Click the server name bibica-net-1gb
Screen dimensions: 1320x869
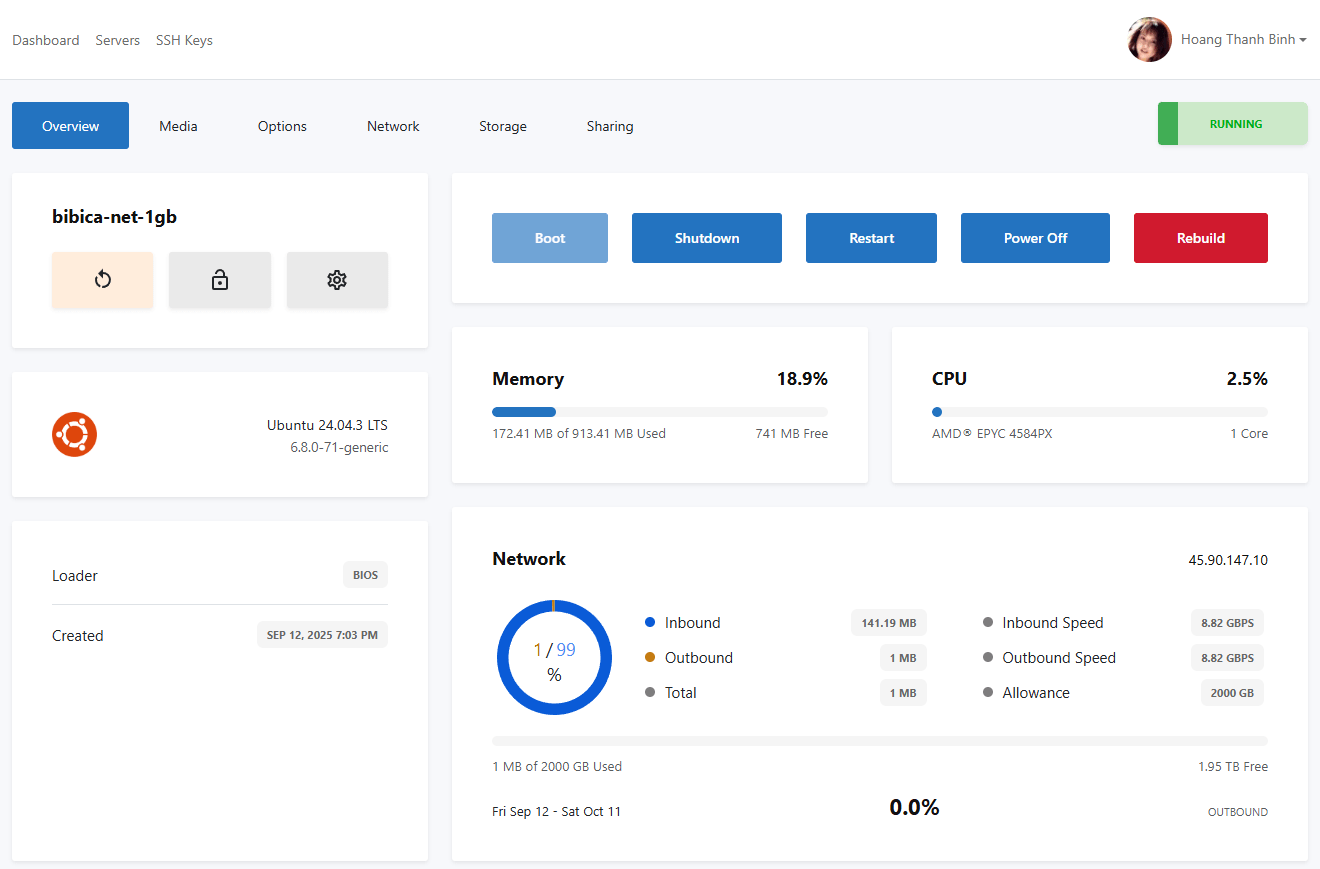[114, 216]
